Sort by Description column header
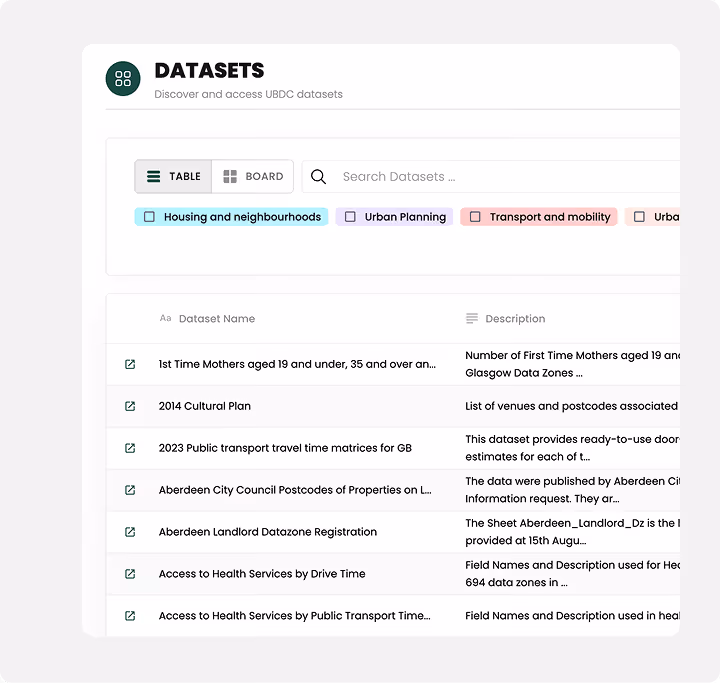Screen dimensions: 720x683 click(515, 318)
